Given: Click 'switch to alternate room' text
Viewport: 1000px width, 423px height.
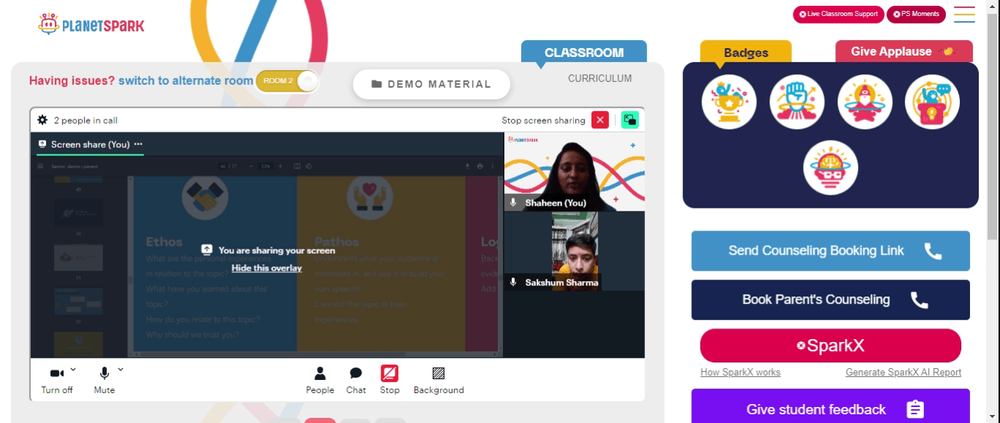Looking at the screenshot, I should (186, 81).
